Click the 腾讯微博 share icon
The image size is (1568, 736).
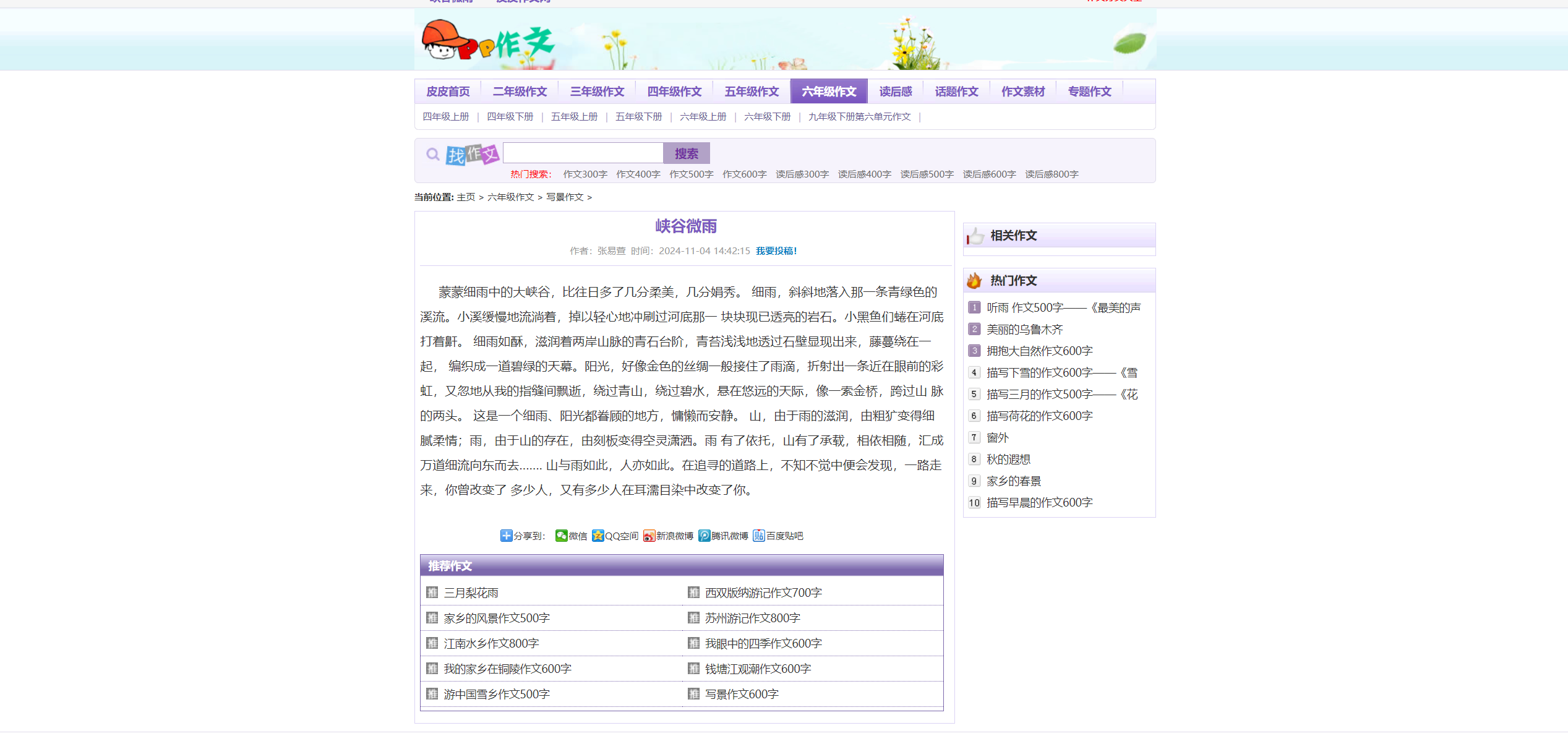click(704, 536)
